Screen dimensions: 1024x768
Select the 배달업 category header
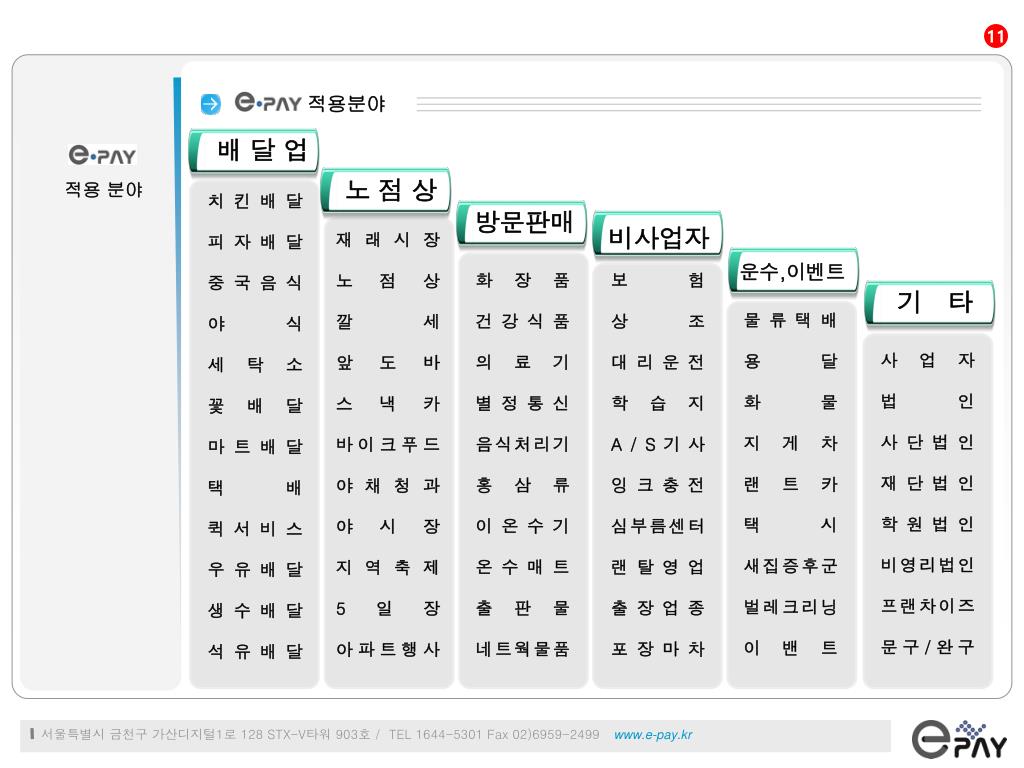(254, 151)
